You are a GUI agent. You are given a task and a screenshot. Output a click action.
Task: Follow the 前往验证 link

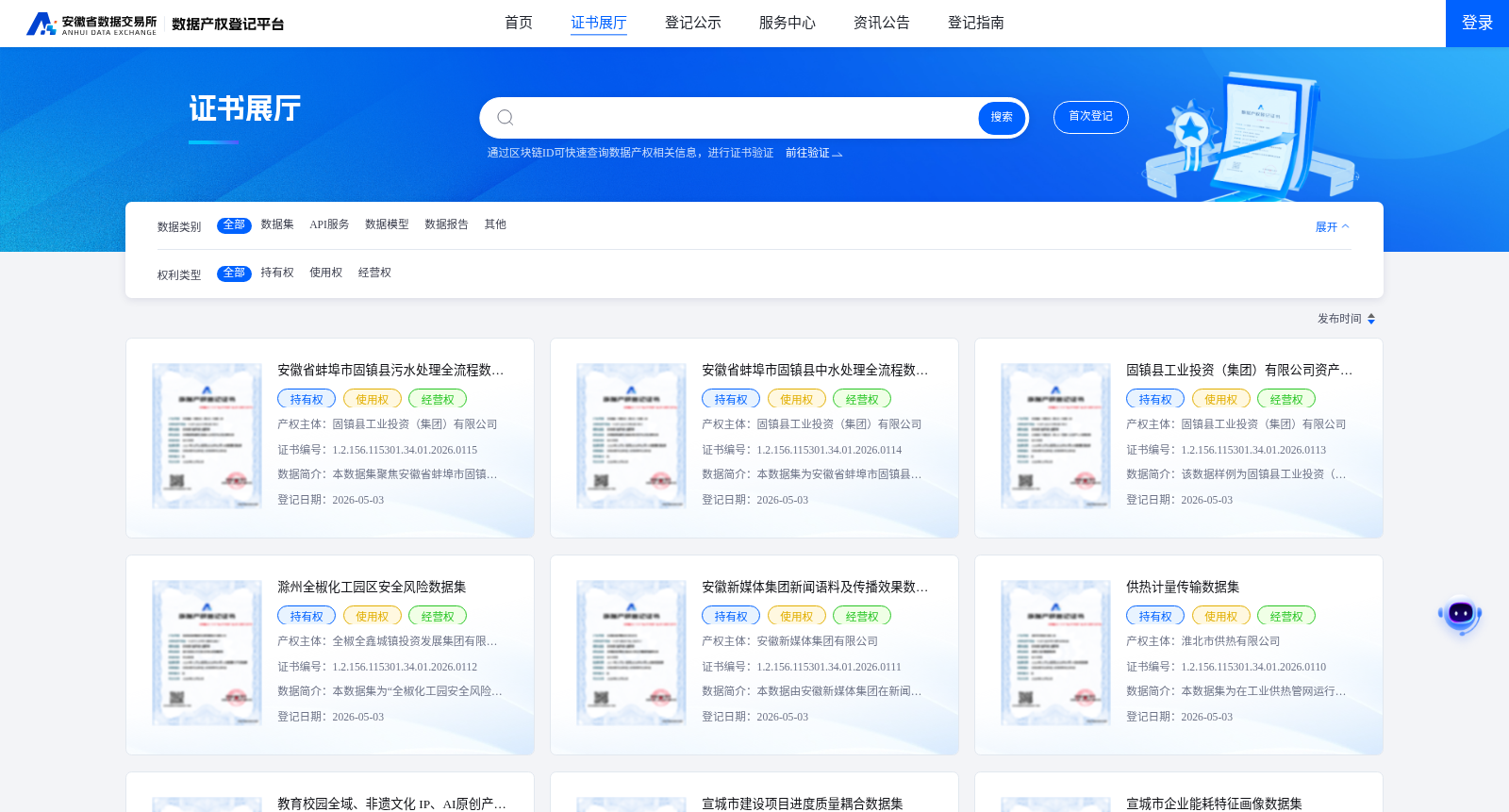coord(814,153)
